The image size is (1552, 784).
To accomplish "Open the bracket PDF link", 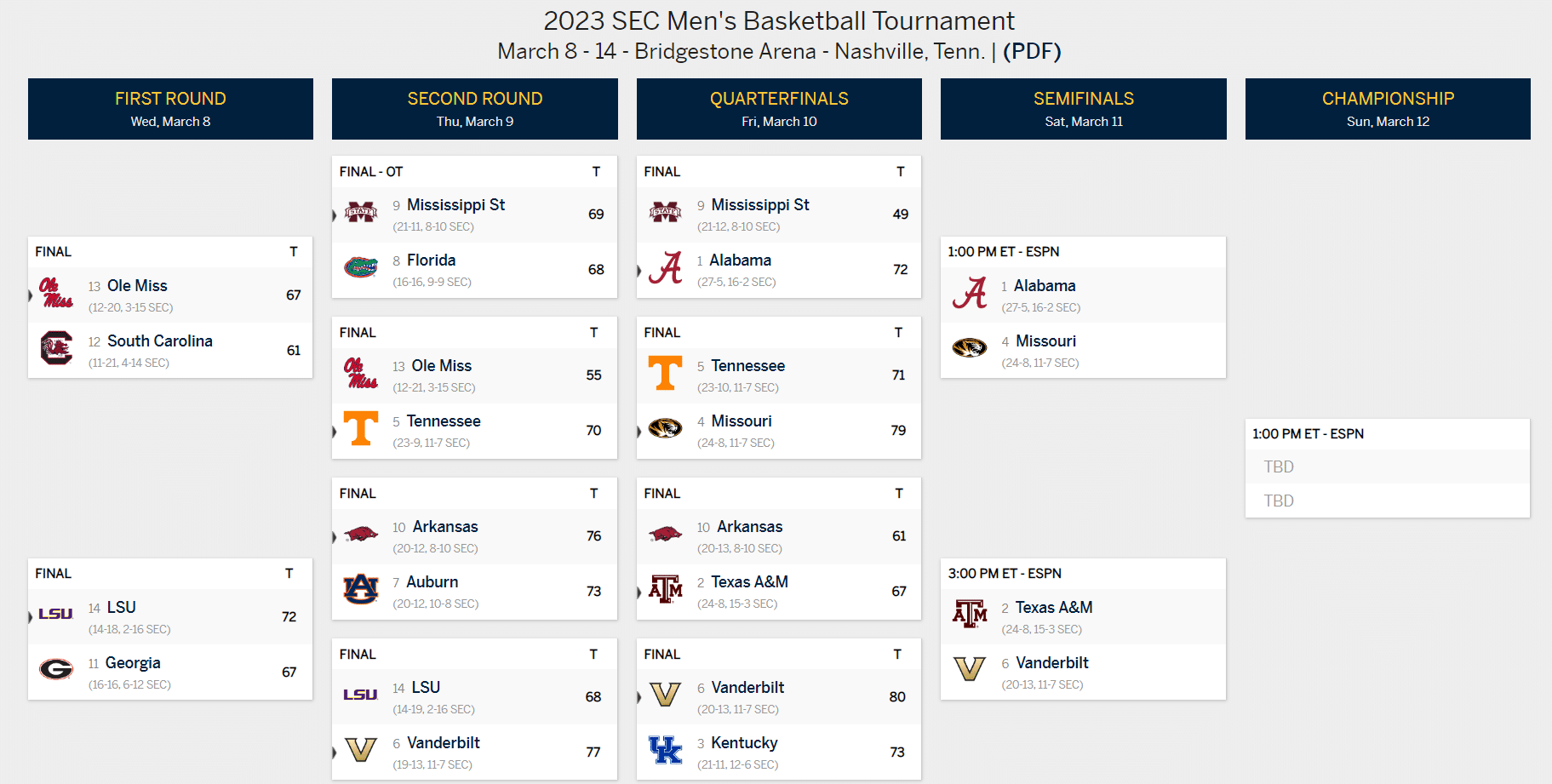I will (1032, 51).
